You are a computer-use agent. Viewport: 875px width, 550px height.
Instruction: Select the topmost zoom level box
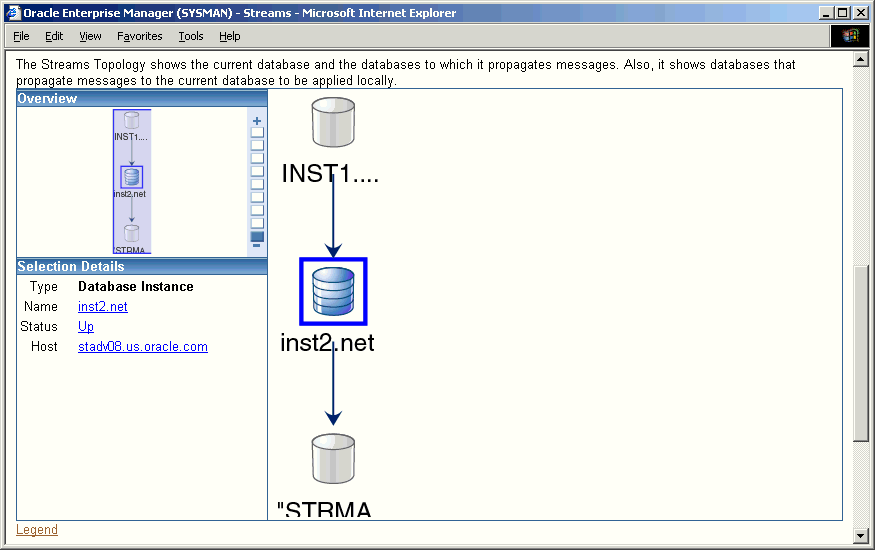tap(257, 132)
